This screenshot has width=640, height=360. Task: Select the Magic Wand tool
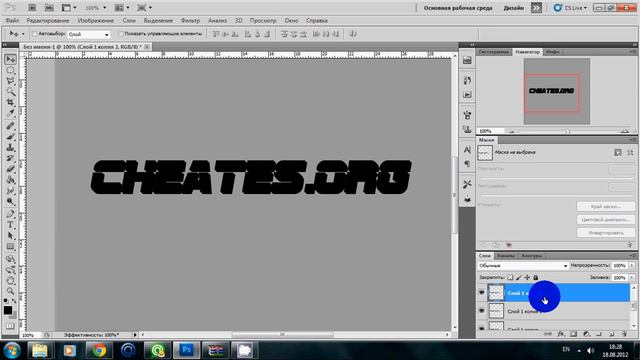10,92
